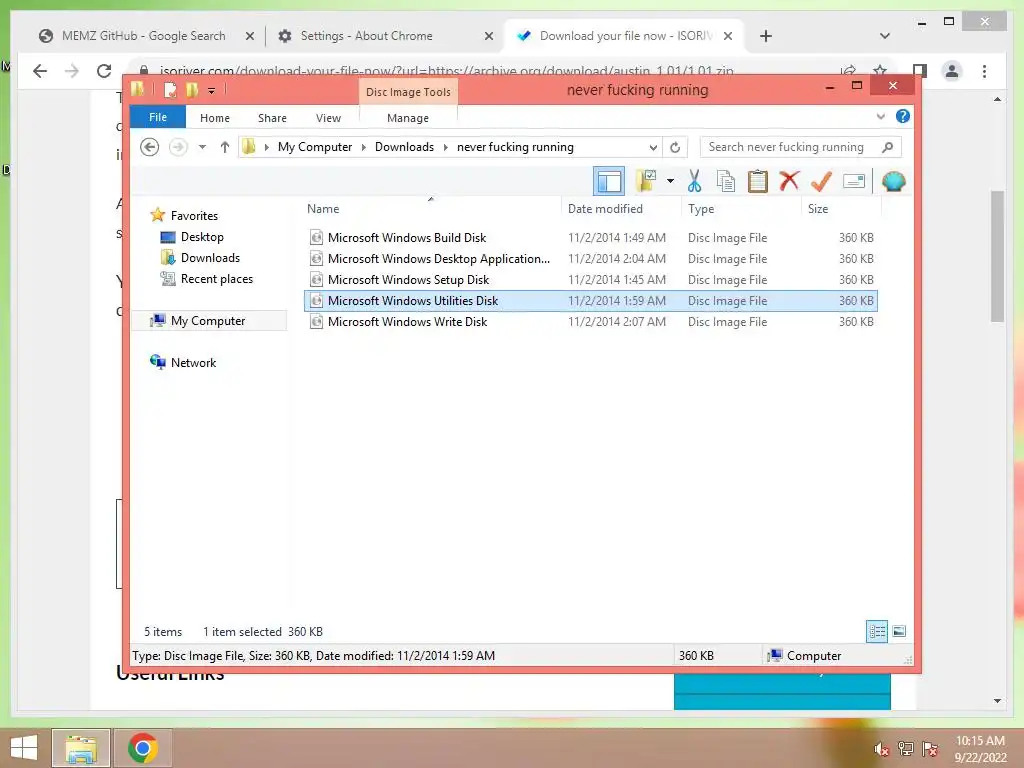Click the Explorer Help question mark icon

point(903,116)
